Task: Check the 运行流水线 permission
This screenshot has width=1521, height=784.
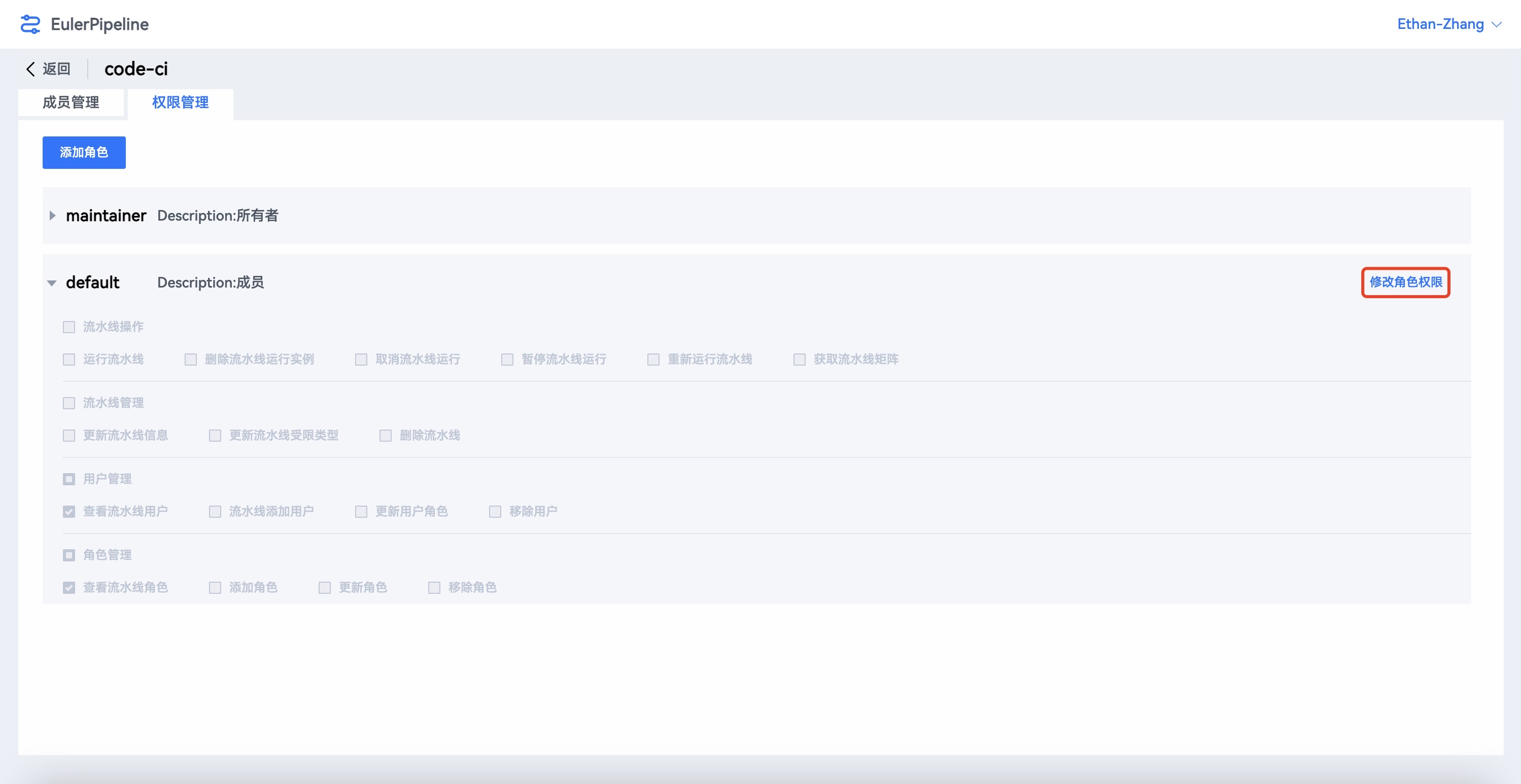Action: point(68,359)
